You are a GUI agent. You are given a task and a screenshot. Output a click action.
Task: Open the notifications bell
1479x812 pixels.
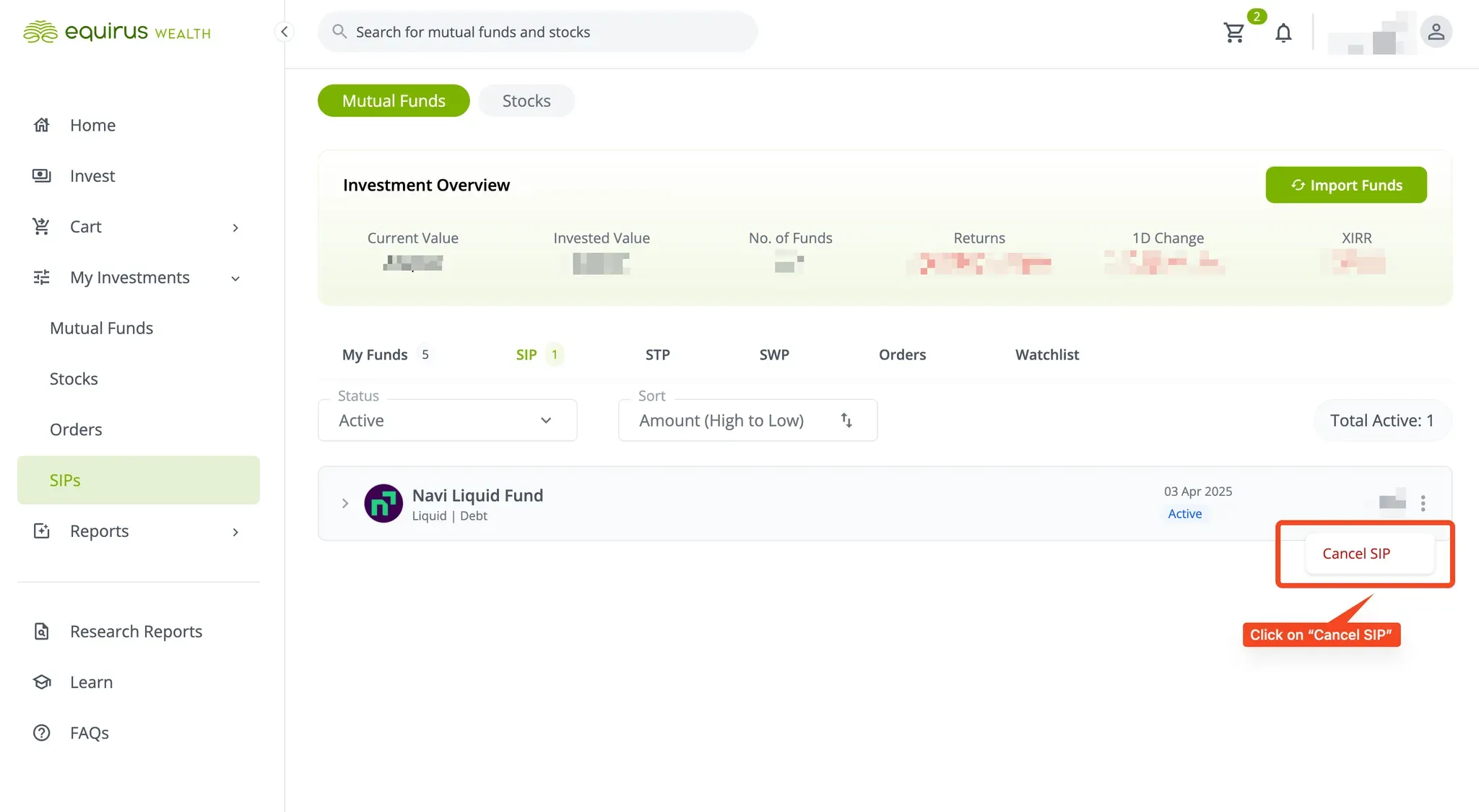(1283, 32)
